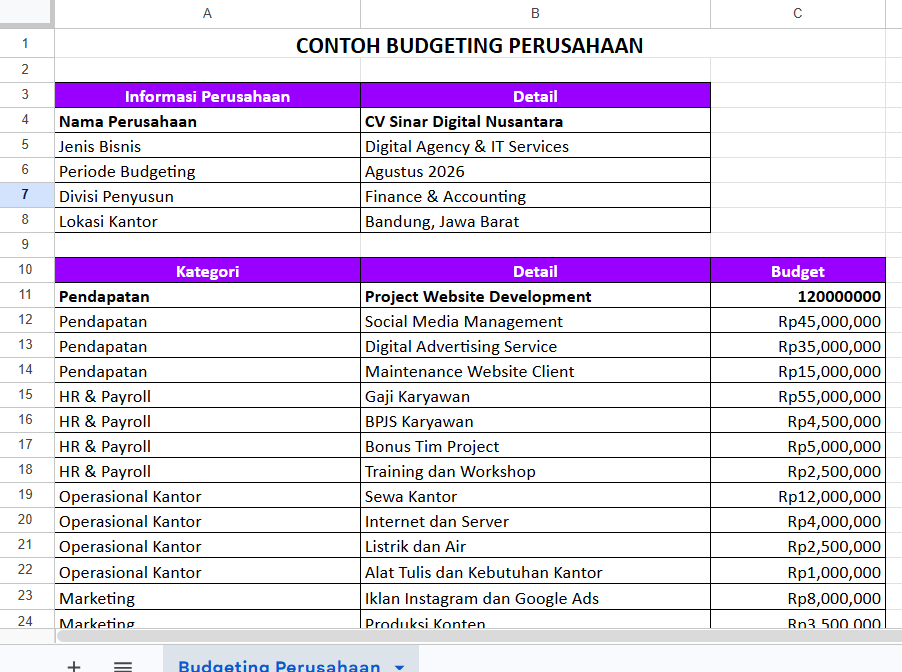This screenshot has height=672, width=902.
Task: Select the Detail header cell in row 10
Action: coord(536,270)
